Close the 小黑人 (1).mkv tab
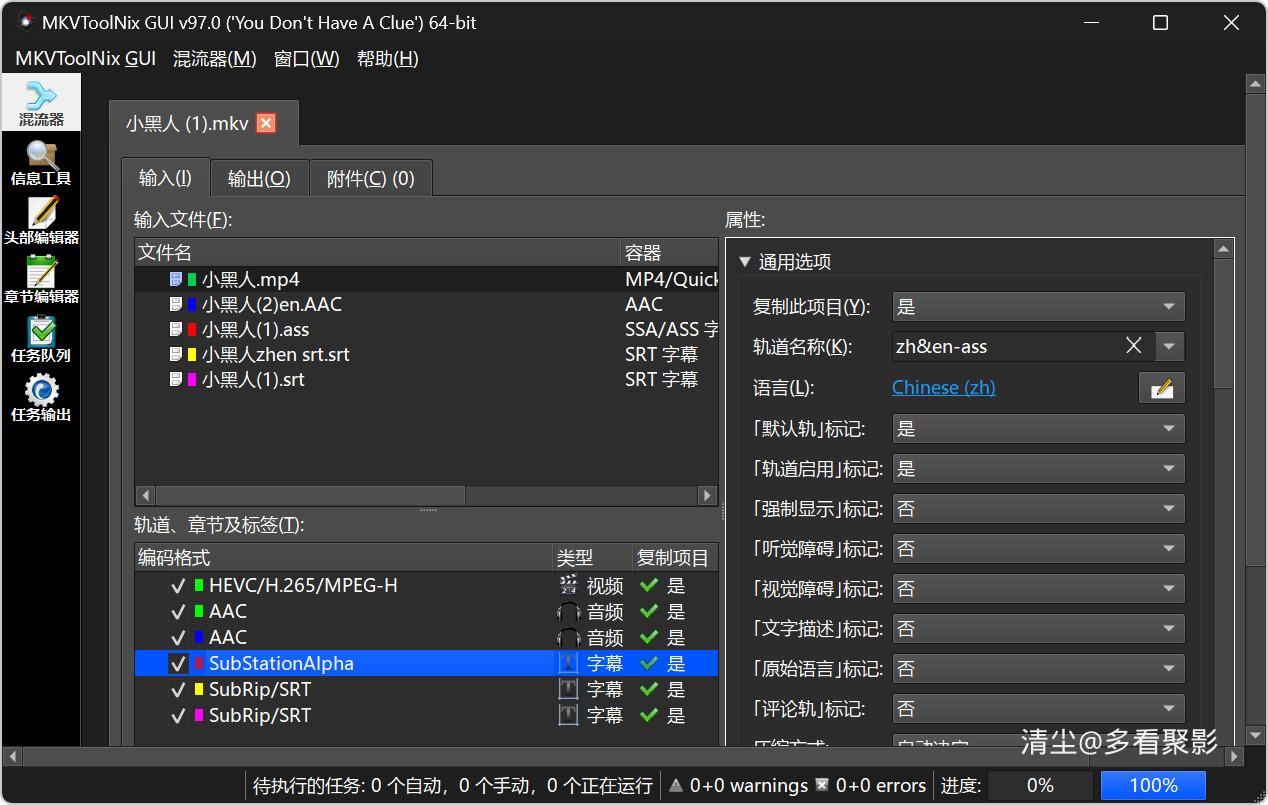 tap(266, 123)
